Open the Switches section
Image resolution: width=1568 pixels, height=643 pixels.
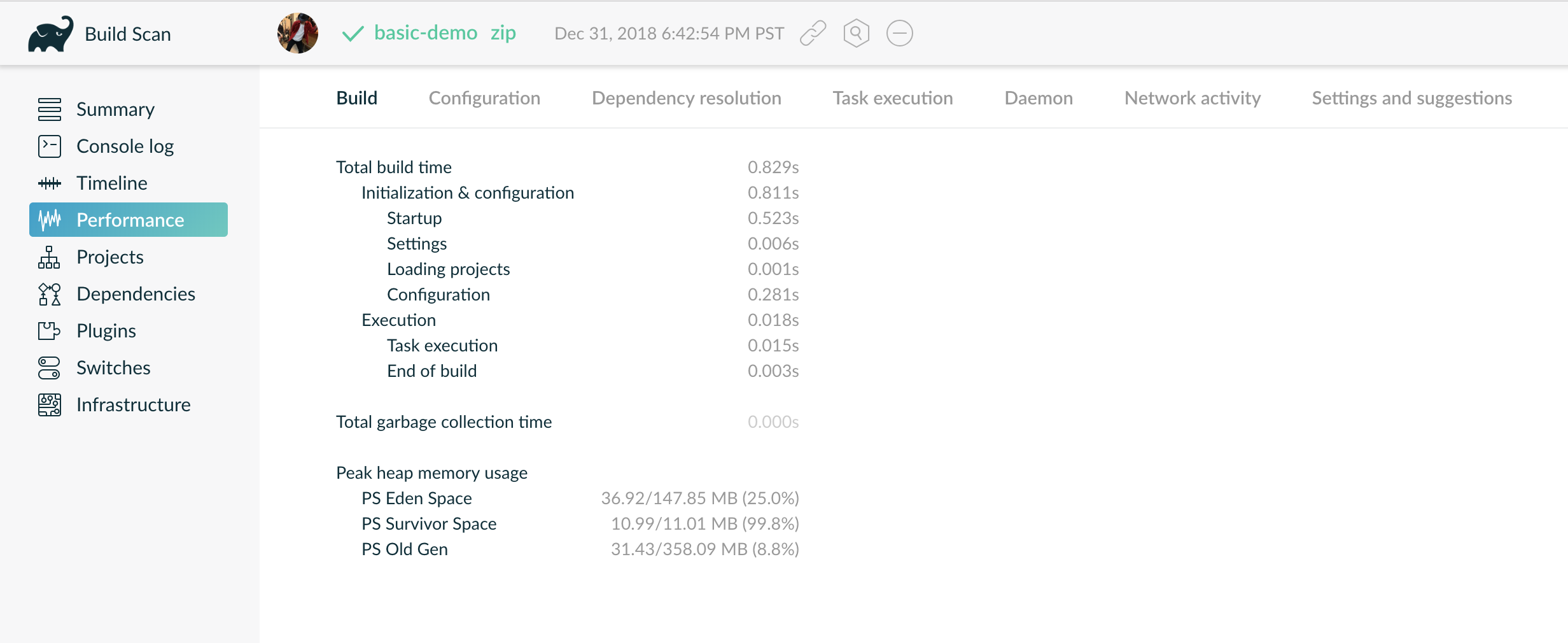(x=113, y=367)
